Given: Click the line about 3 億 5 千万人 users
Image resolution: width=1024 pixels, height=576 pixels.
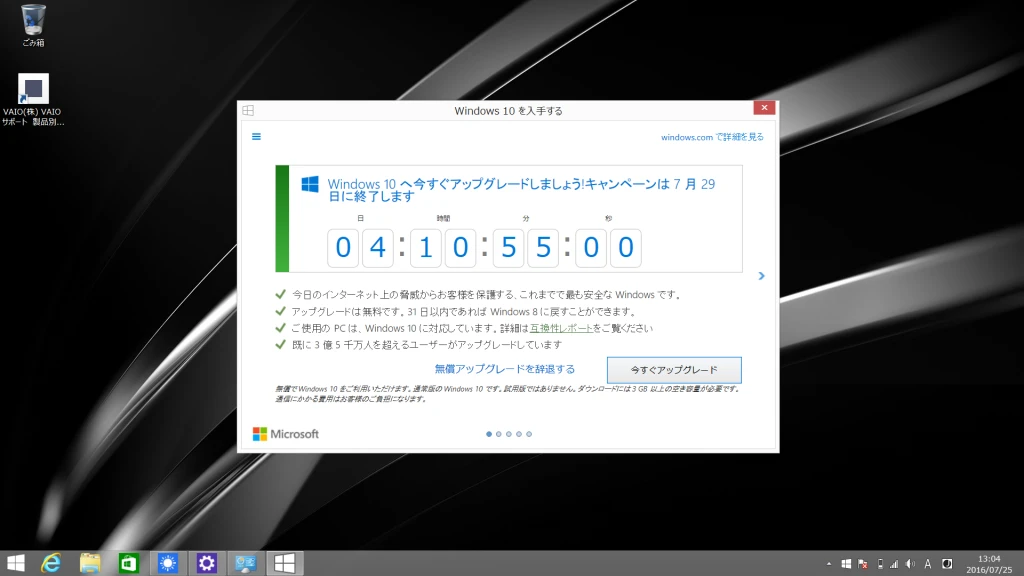Looking at the screenshot, I should [426, 345].
